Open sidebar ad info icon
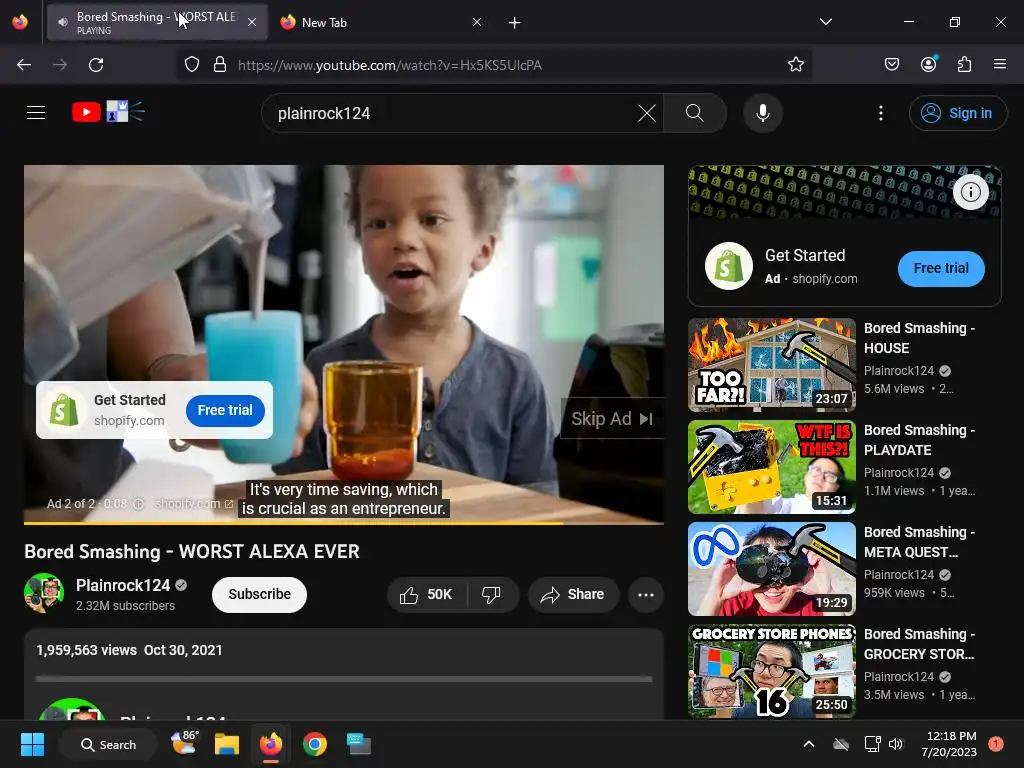This screenshot has width=1024, height=768. pyautogui.click(x=970, y=192)
